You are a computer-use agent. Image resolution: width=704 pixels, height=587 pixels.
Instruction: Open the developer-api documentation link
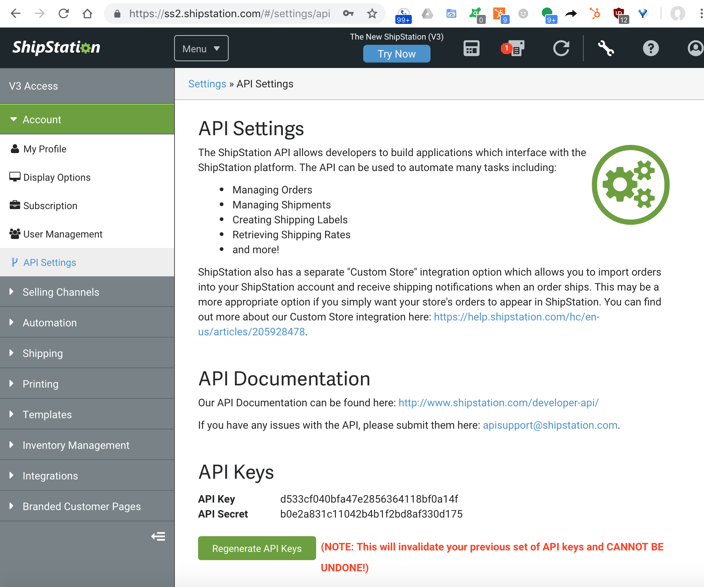tap(498, 402)
